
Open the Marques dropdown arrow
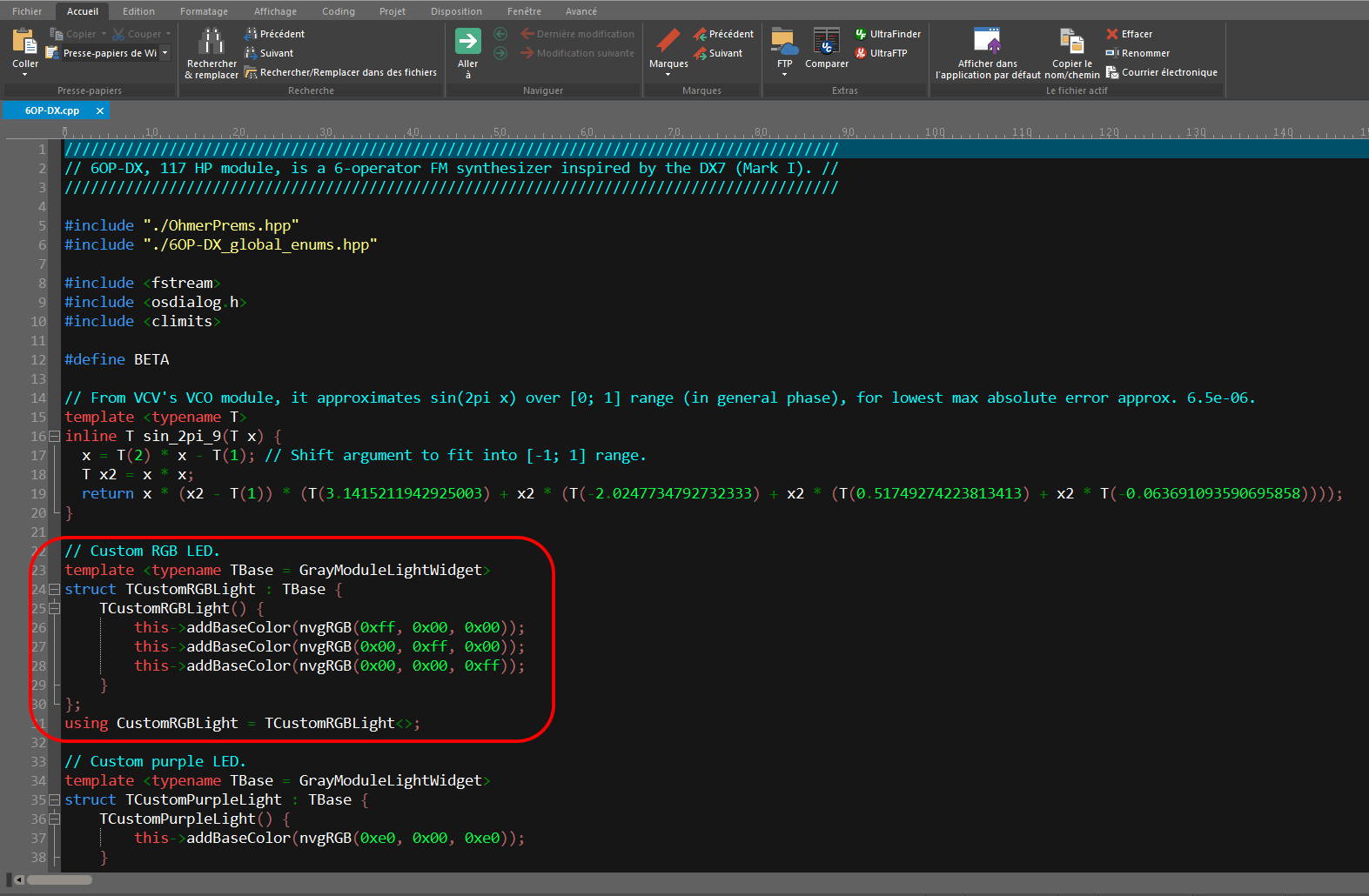[x=668, y=75]
